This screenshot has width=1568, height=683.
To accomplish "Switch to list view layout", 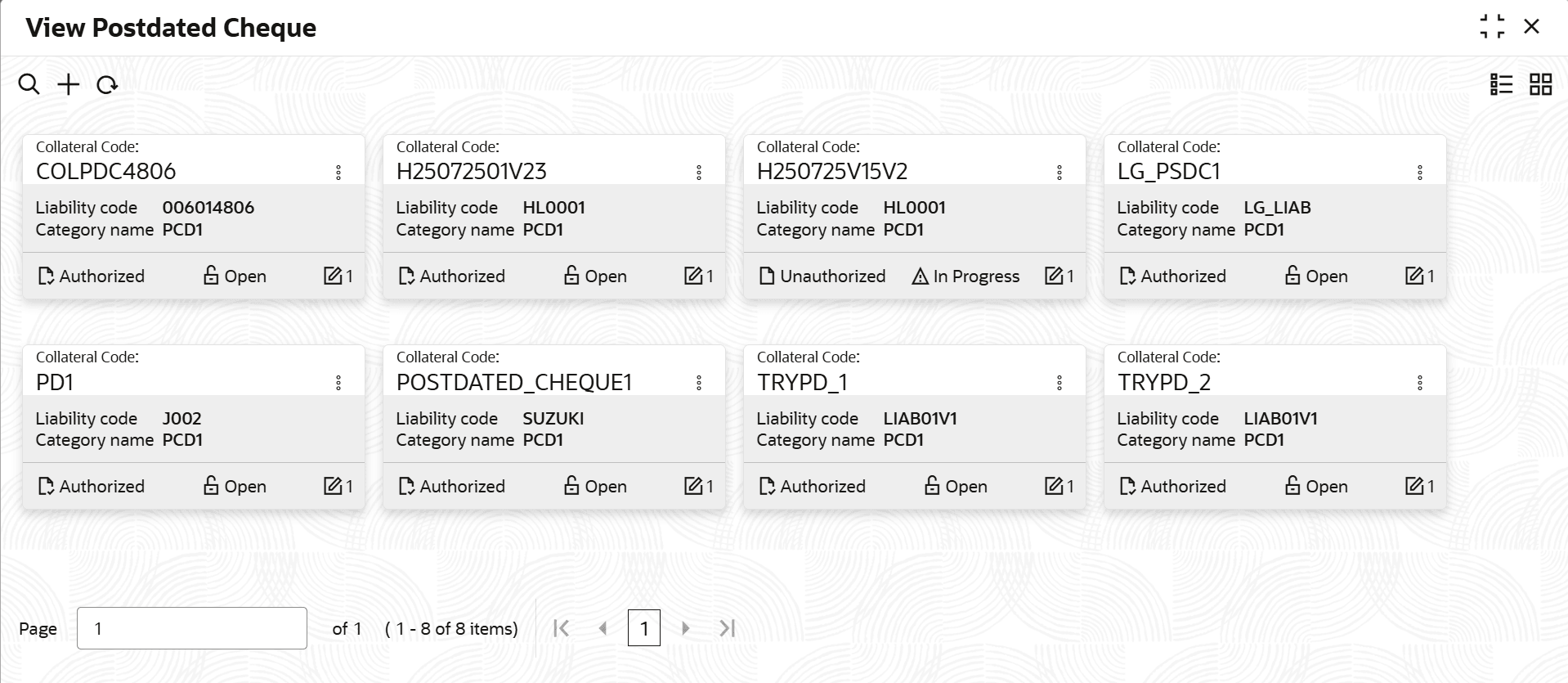I will click(x=1501, y=84).
